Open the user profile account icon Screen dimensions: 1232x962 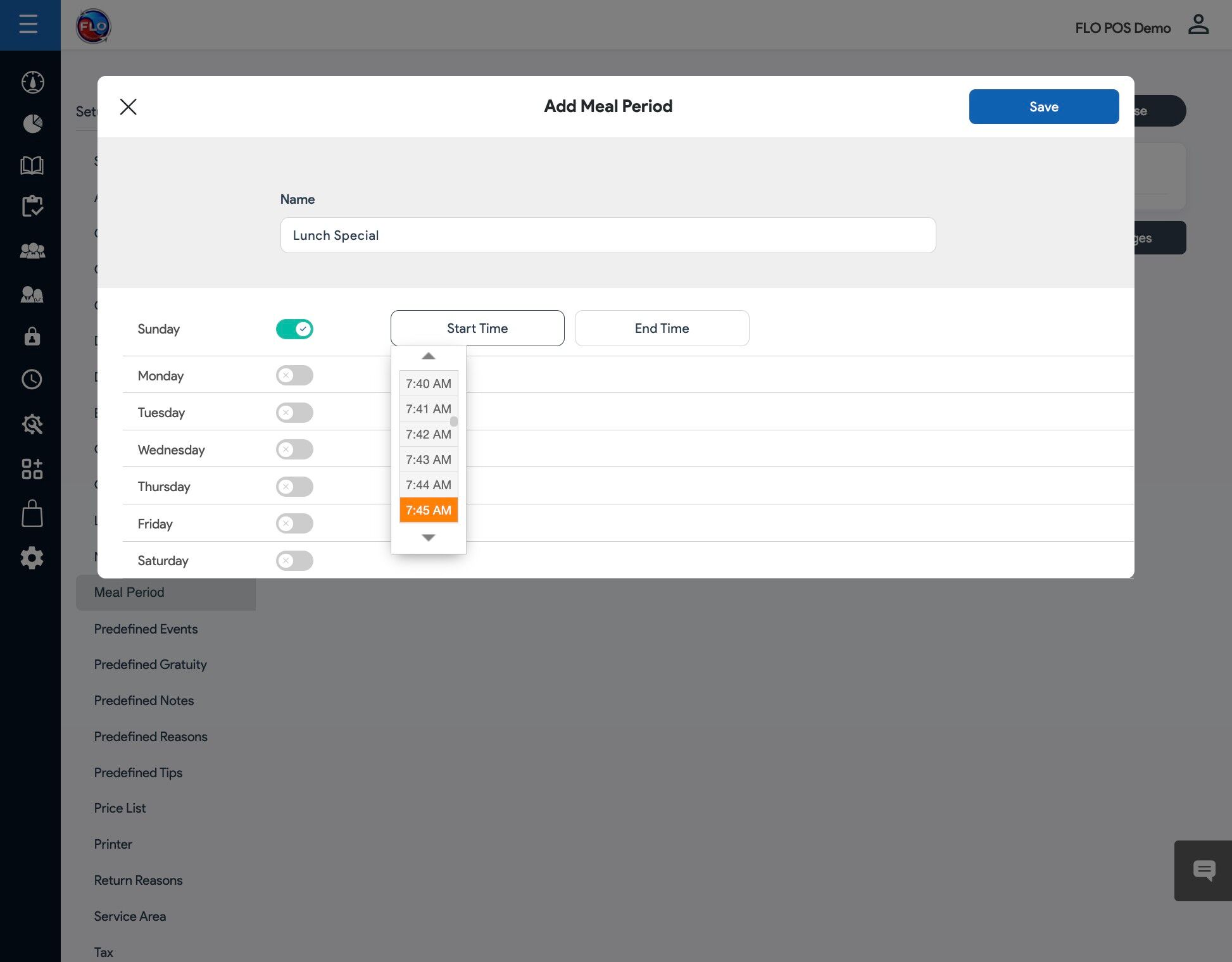[x=1198, y=25]
